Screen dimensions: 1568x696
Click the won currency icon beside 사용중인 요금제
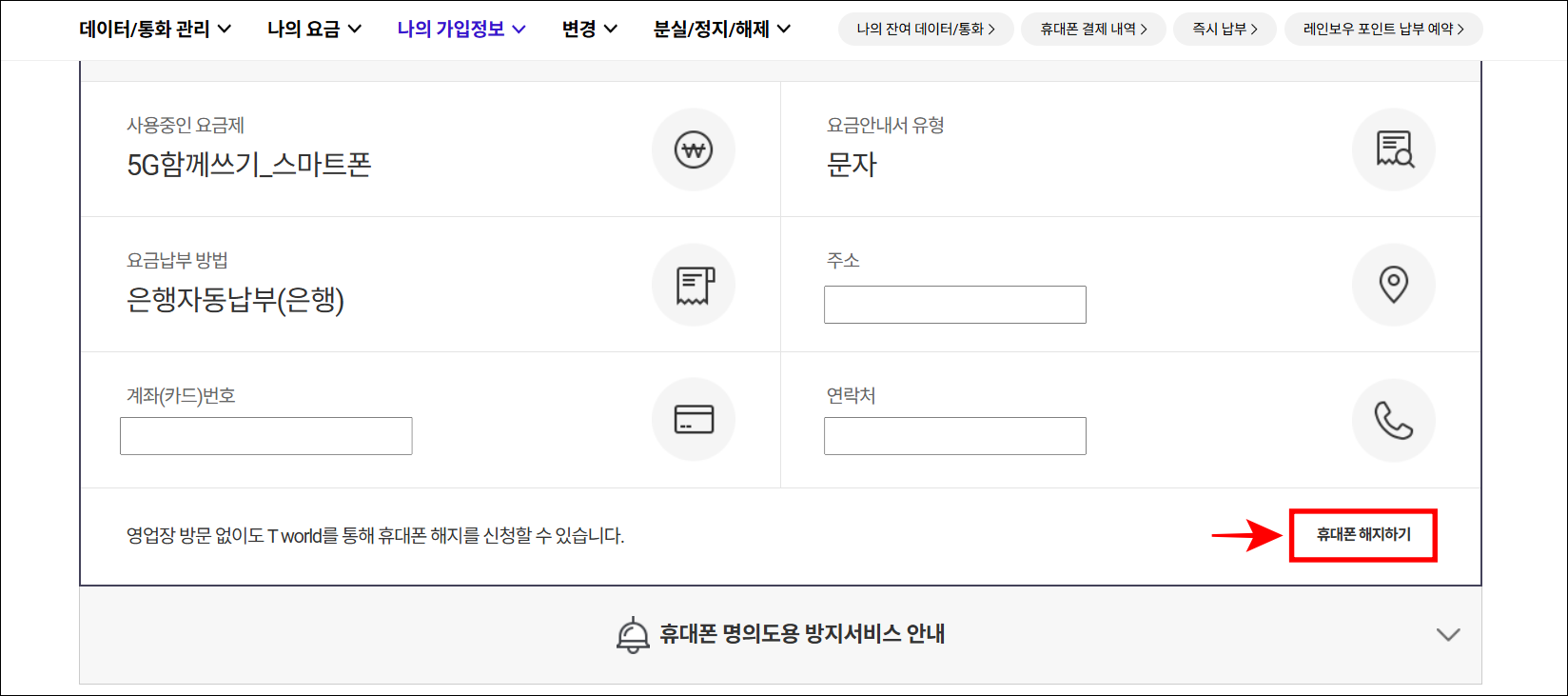[x=694, y=149]
